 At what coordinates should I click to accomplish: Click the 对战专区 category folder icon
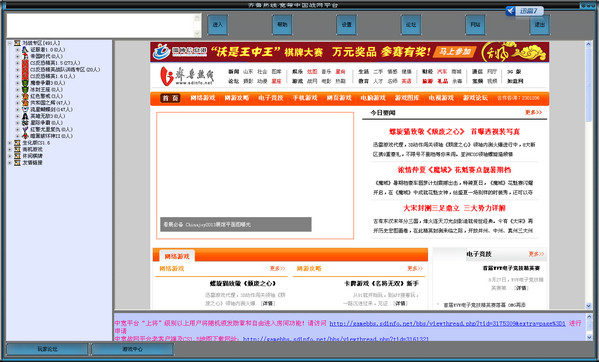pyautogui.click(x=17, y=43)
